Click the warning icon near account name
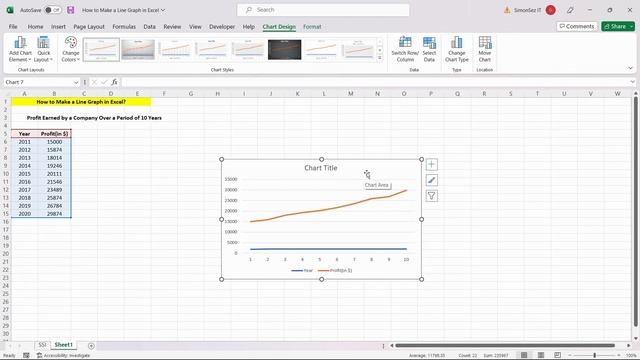Image resolution: width=640 pixels, height=360 pixels. tap(507, 10)
